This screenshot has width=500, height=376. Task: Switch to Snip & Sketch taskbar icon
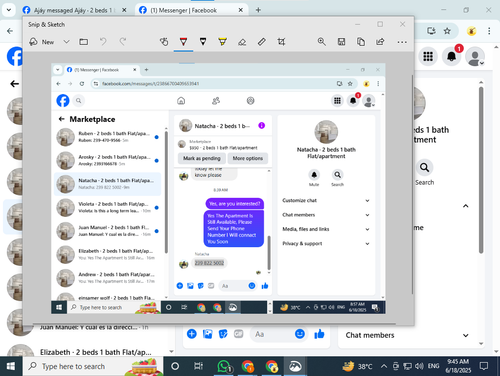pyautogui.click(x=295, y=366)
